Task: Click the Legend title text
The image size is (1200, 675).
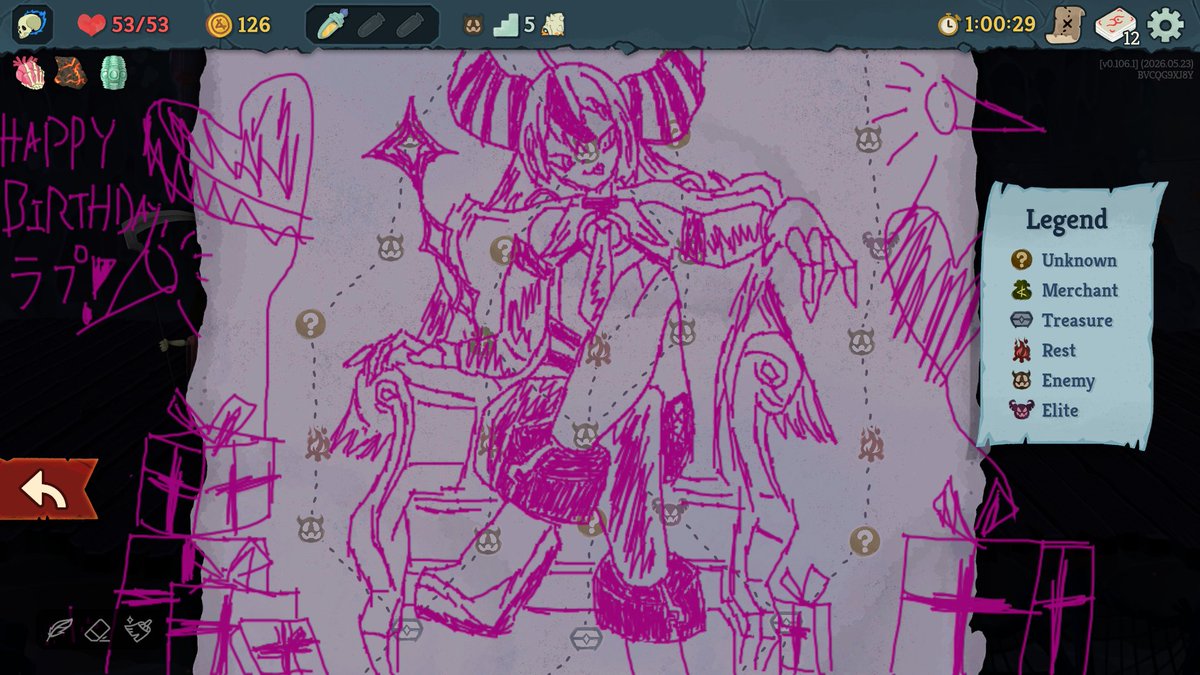Action: (1066, 220)
